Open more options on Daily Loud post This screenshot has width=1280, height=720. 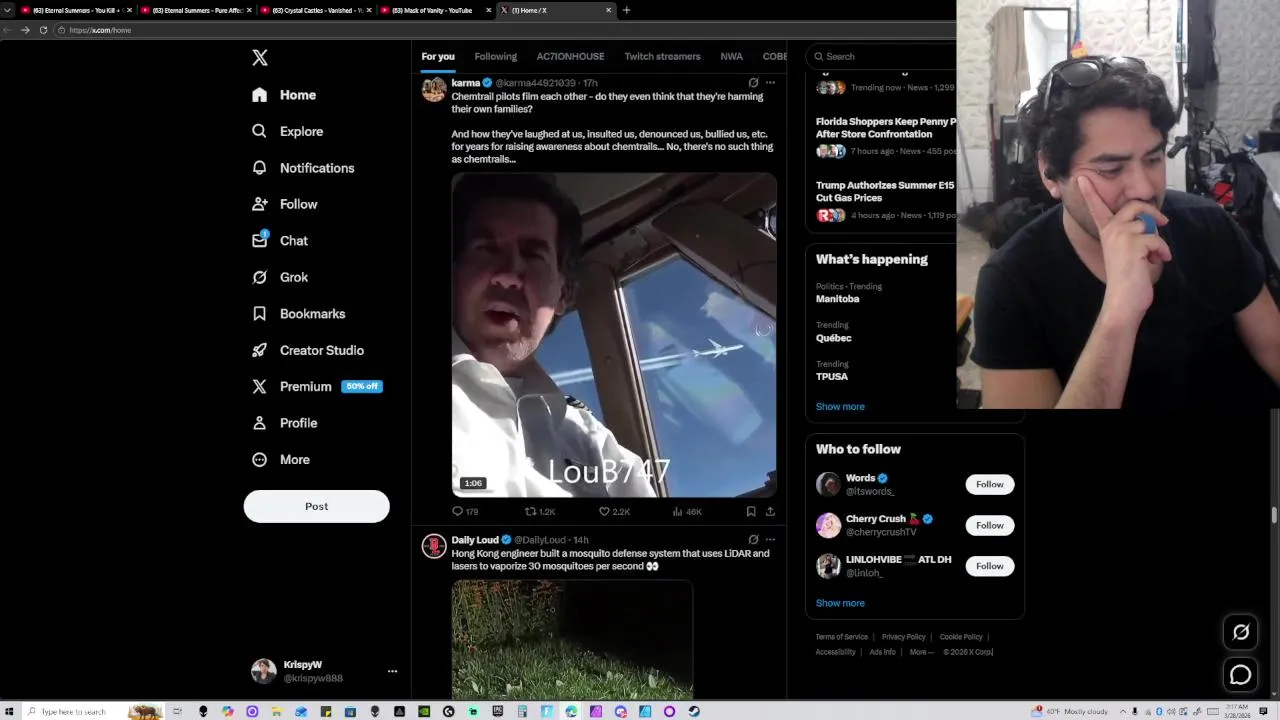coord(770,540)
